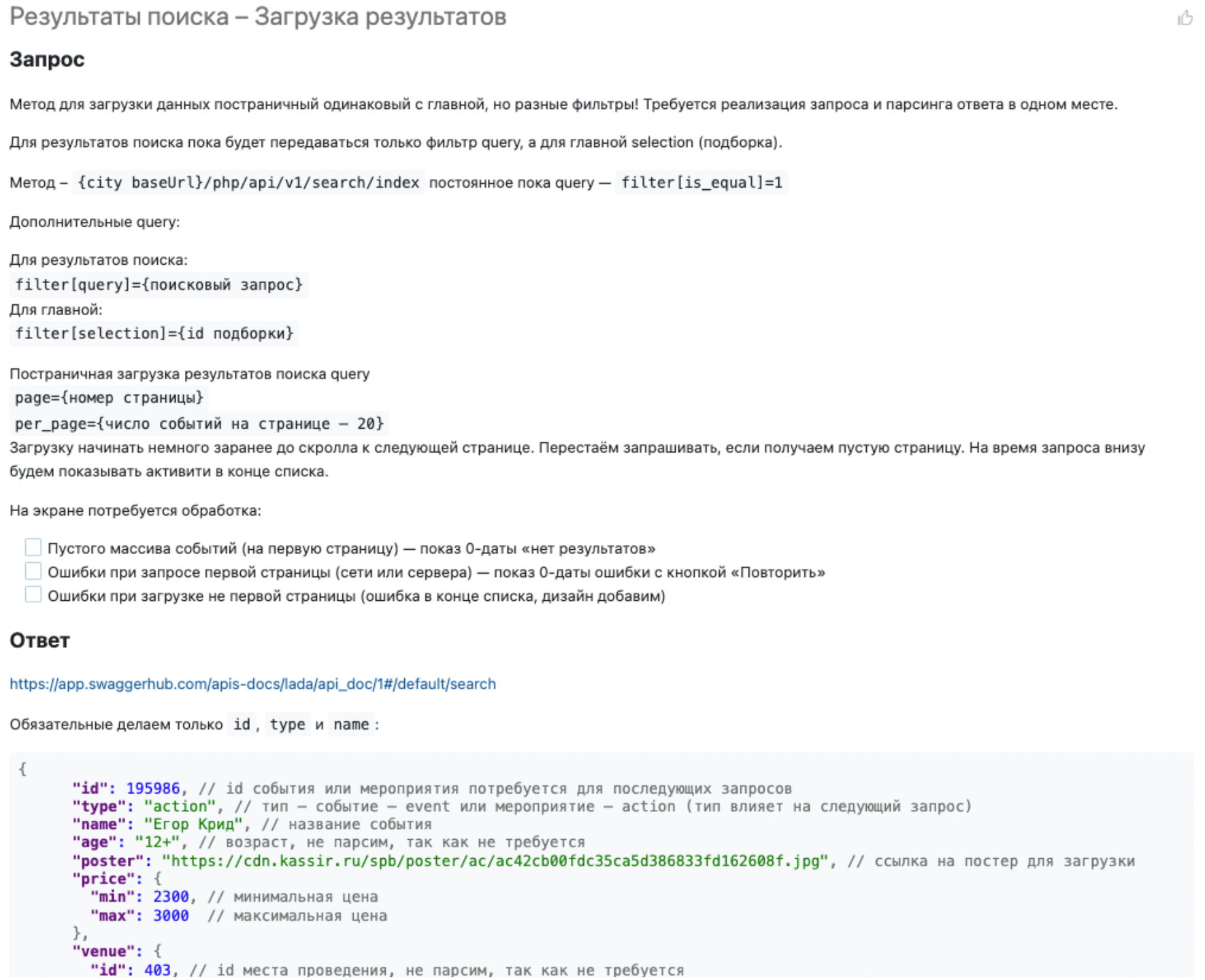The width and height of the screenshot is (1205, 980).
Task: Toggle the non-first-page loading error checkbox
Action: [x=33, y=595]
